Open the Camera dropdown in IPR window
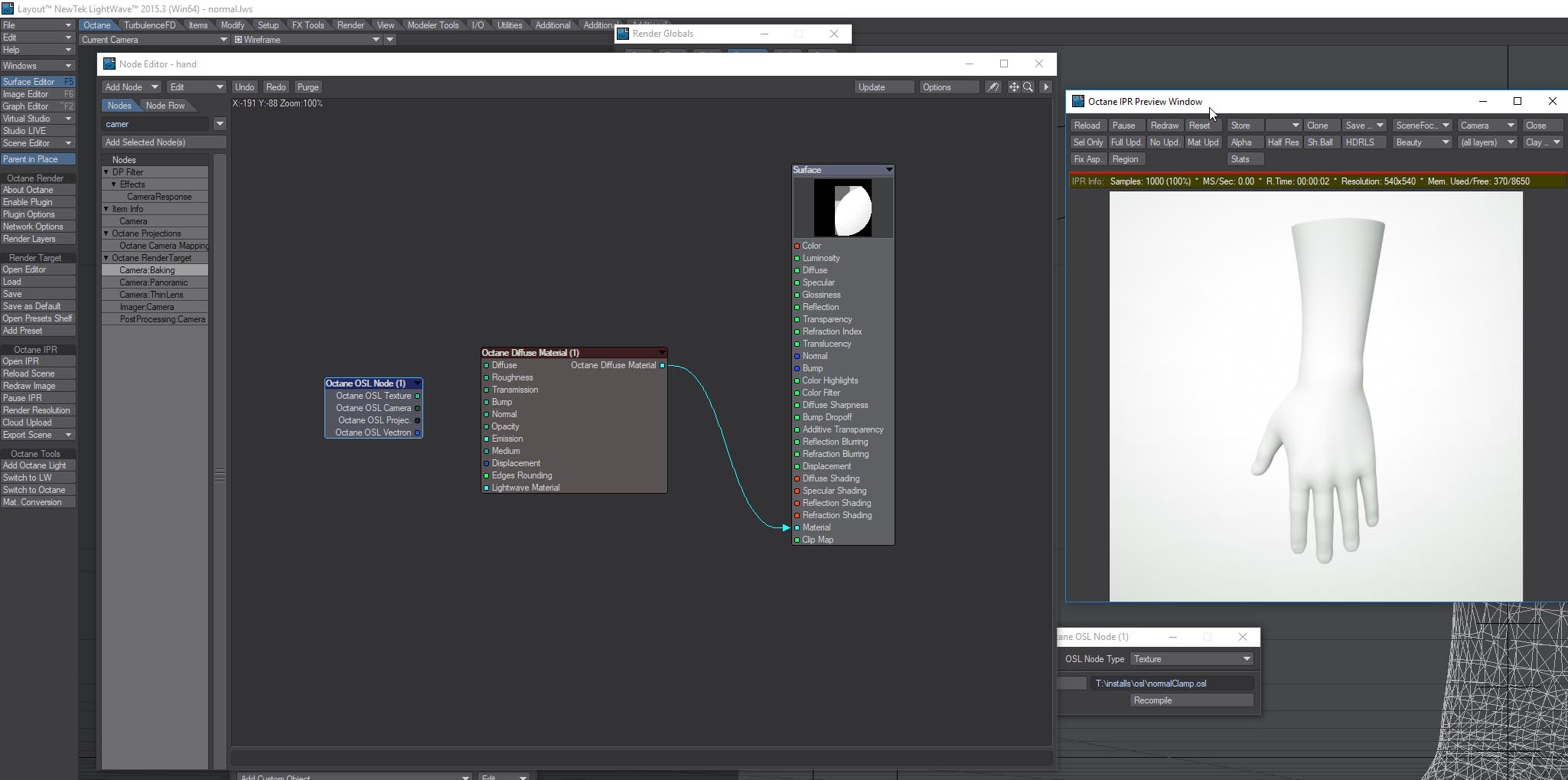The width and height of the screenshot is (1568, 780). click(x=1486, y=126)
